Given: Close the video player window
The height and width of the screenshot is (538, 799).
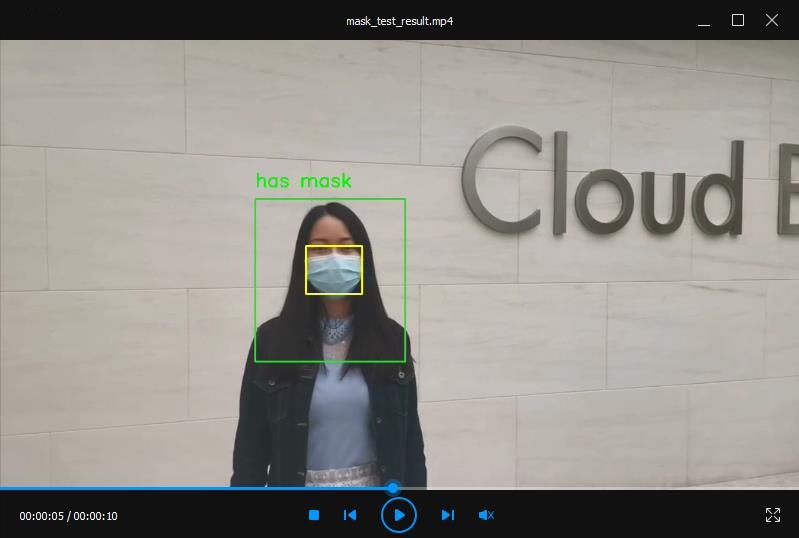Looking at the screenshot, I should point(772,20).
